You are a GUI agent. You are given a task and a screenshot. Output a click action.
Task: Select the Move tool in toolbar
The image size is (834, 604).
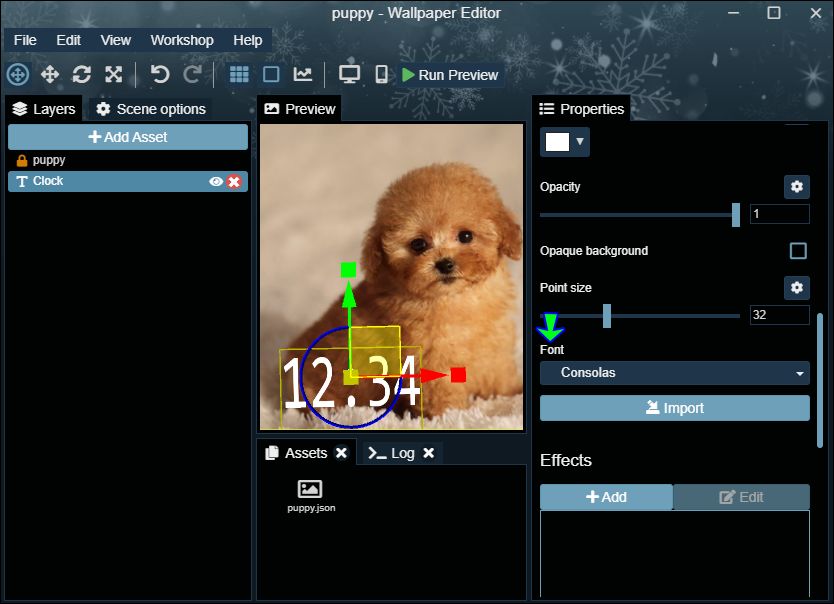tap(50, 74)
